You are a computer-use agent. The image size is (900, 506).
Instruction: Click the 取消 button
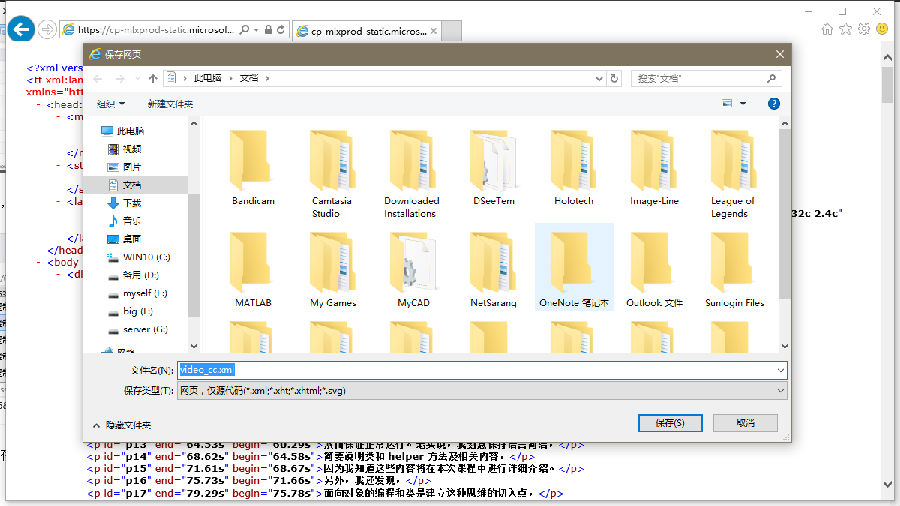pyautogui.click(x=745, y=423)
